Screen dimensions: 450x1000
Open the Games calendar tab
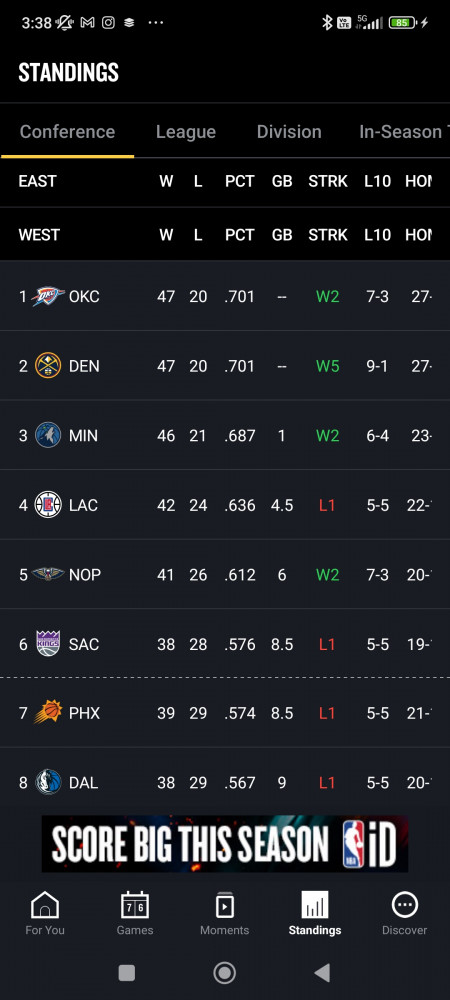[134, 913]
